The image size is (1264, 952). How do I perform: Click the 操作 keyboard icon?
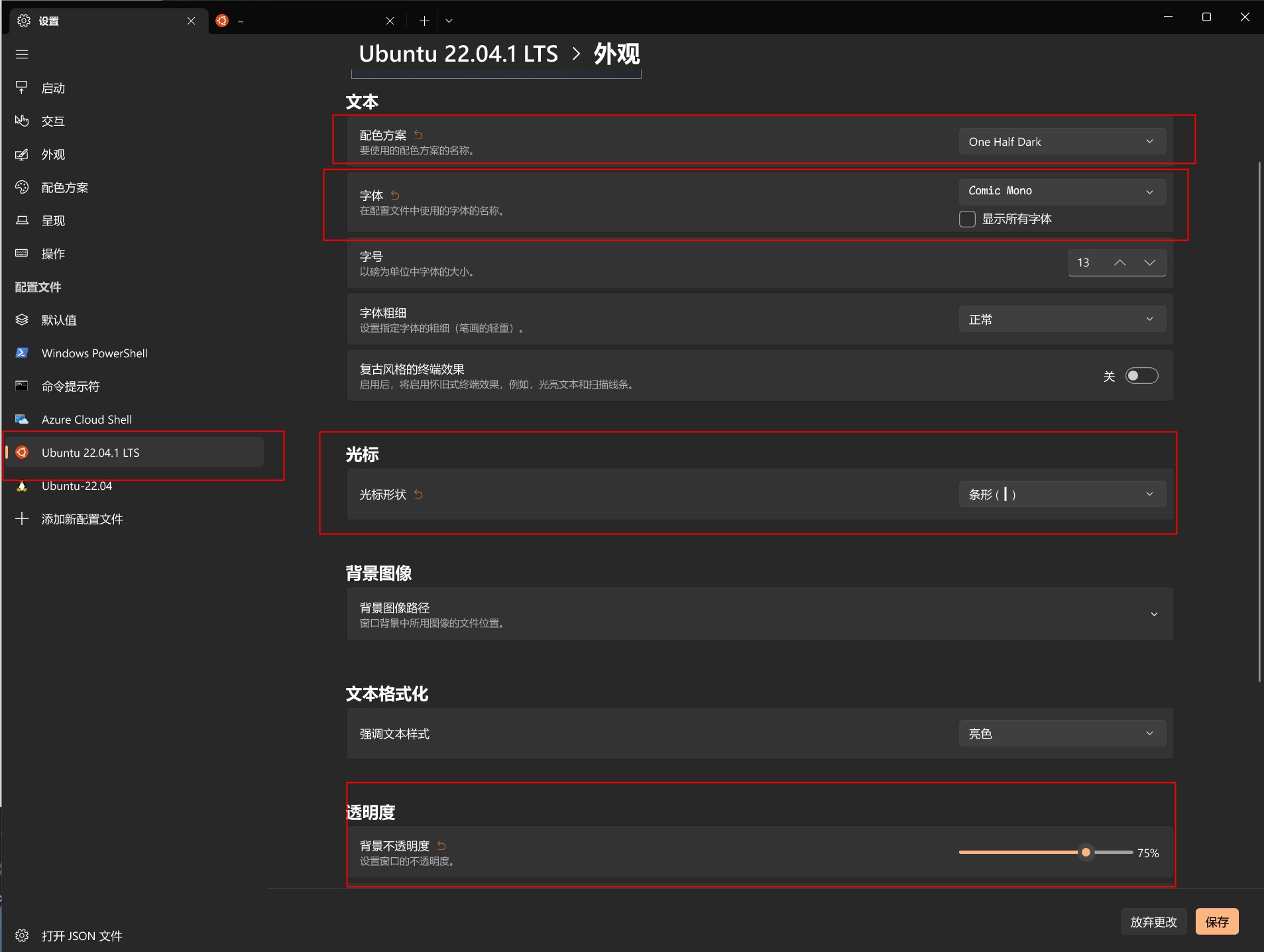22,253
